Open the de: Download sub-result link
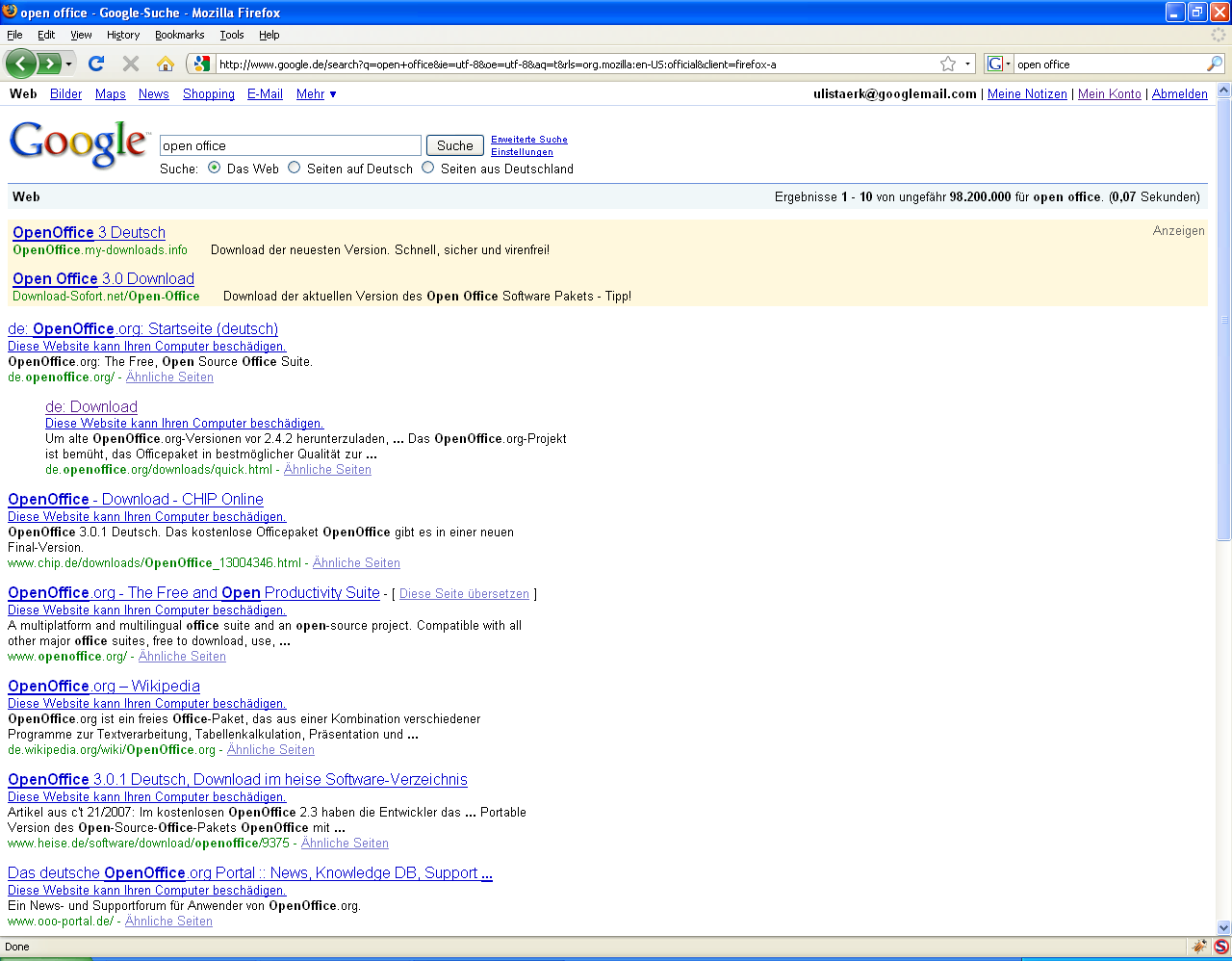 91,406
